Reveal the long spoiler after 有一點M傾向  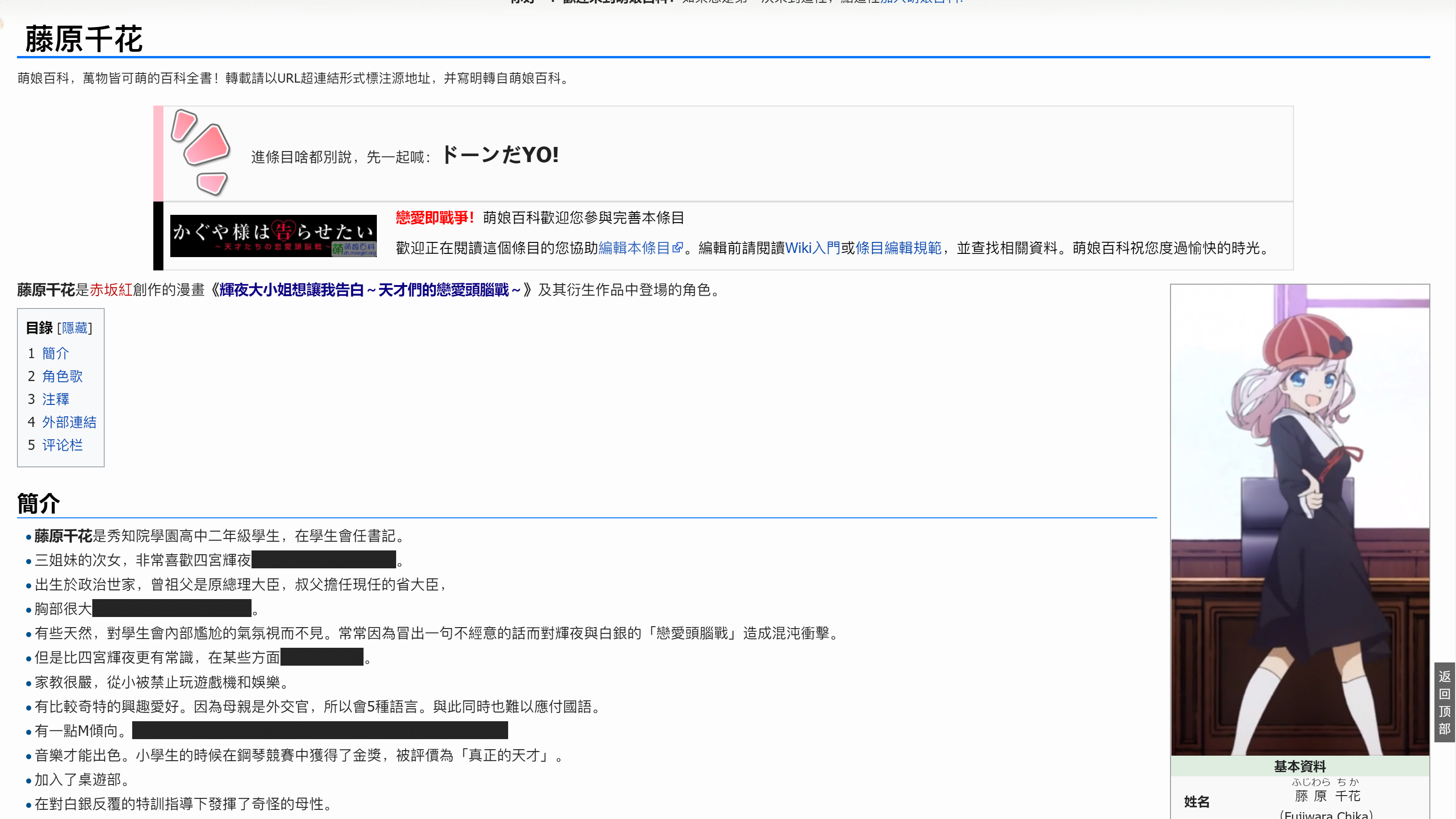320,730
